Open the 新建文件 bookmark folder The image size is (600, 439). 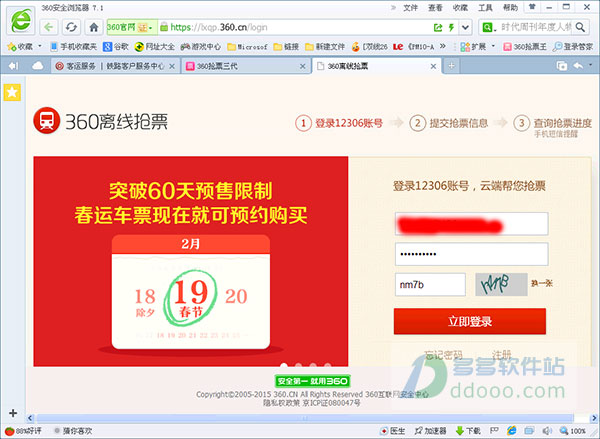325,47
